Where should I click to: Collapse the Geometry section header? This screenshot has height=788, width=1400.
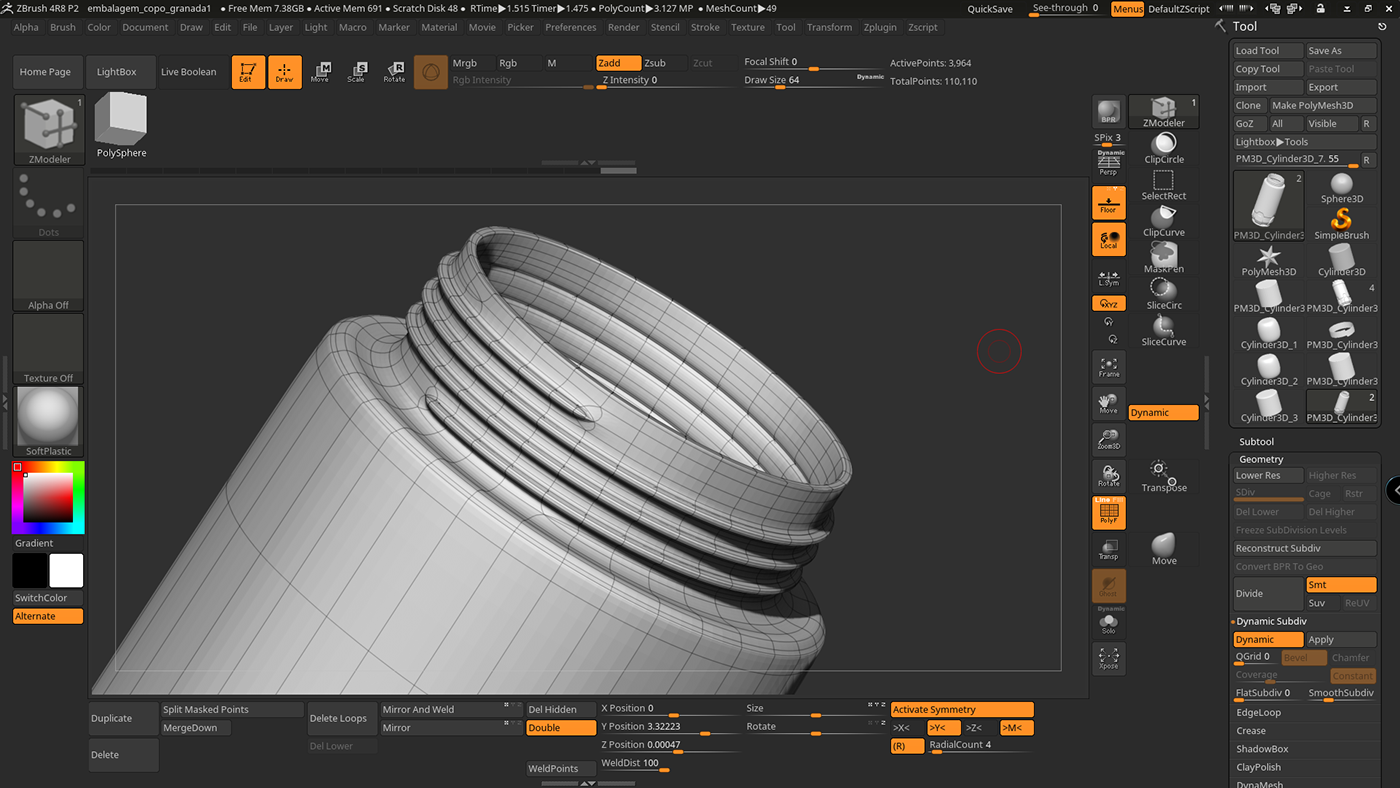click(x=1261, y=459)
